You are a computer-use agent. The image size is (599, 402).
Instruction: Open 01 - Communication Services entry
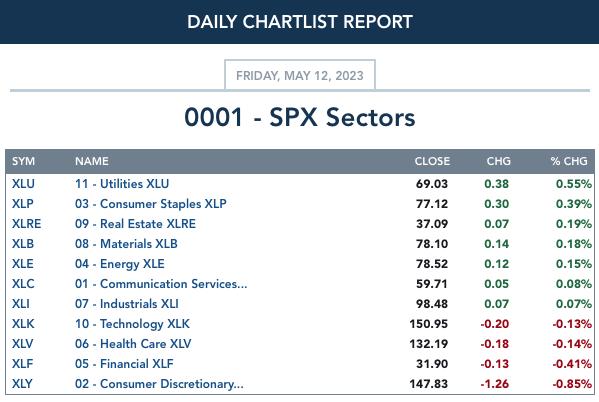pyautogui.click(x=161, y=284)
